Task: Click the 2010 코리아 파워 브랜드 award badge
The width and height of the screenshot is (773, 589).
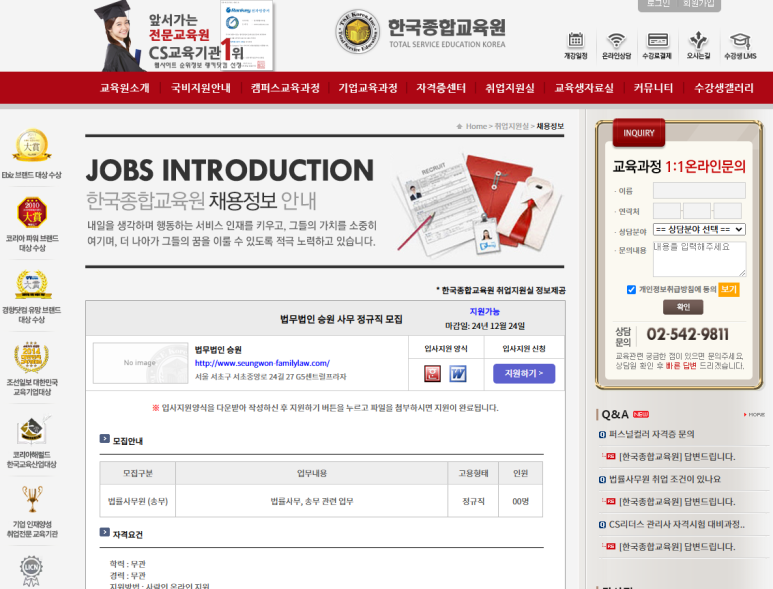Action: coord(32,212)
